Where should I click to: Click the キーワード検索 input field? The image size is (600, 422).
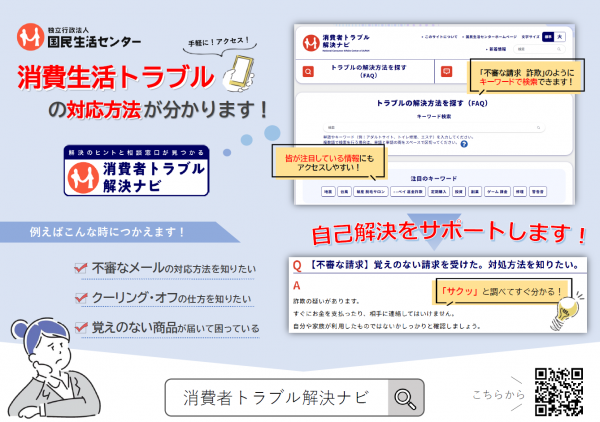[434, 128]
